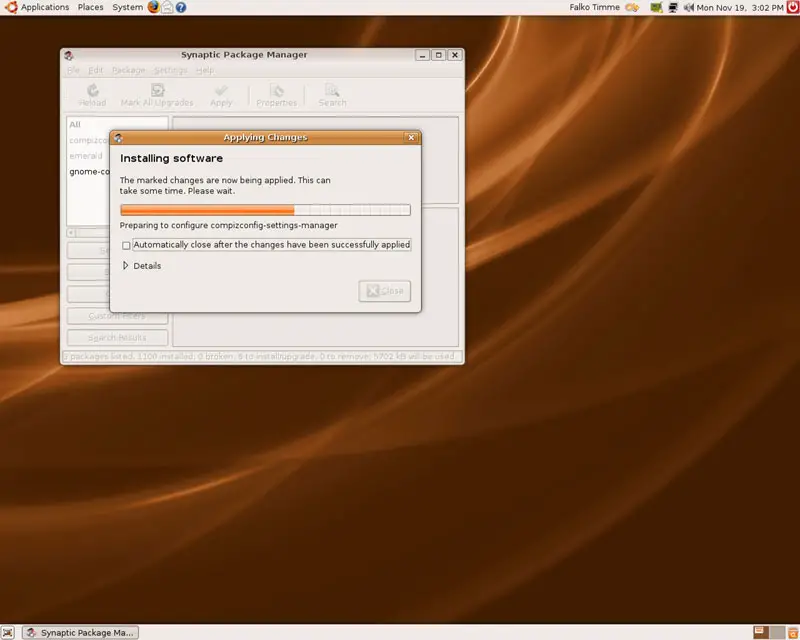Click the update notifier icon next to Falko Timme
Viewport: 800px width, 640px height.
[x=632, y=7]
